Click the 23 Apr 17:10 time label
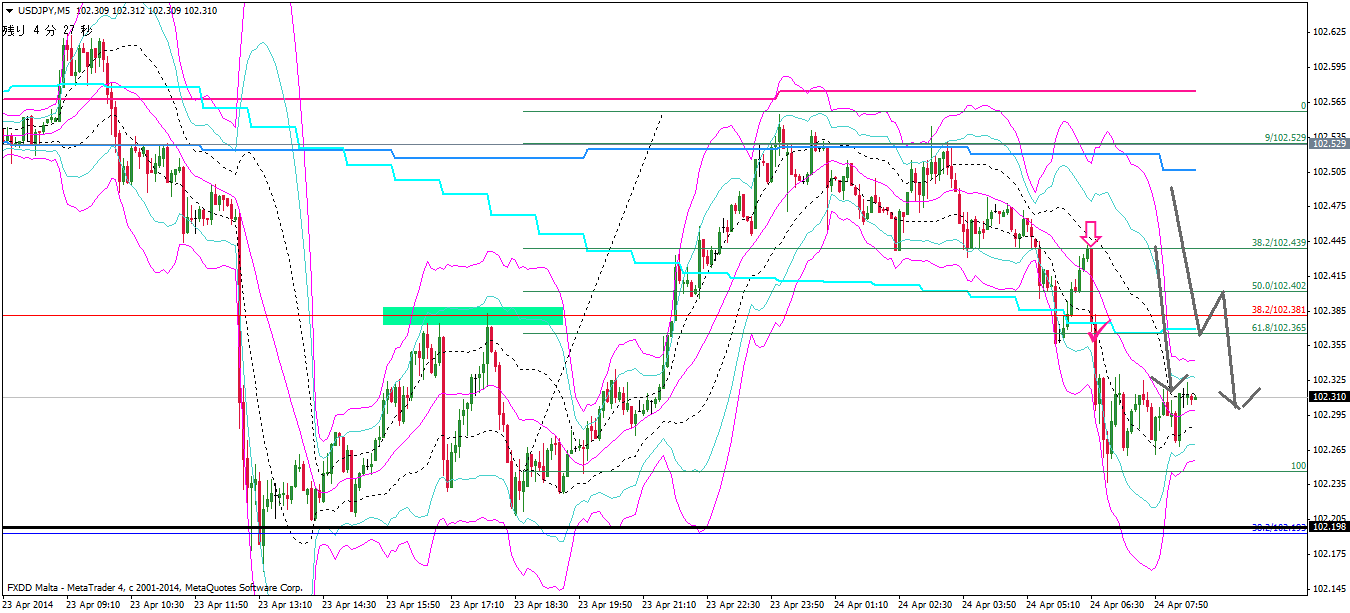The height and width of the screenshot is (613, 1350). [477, 605]
